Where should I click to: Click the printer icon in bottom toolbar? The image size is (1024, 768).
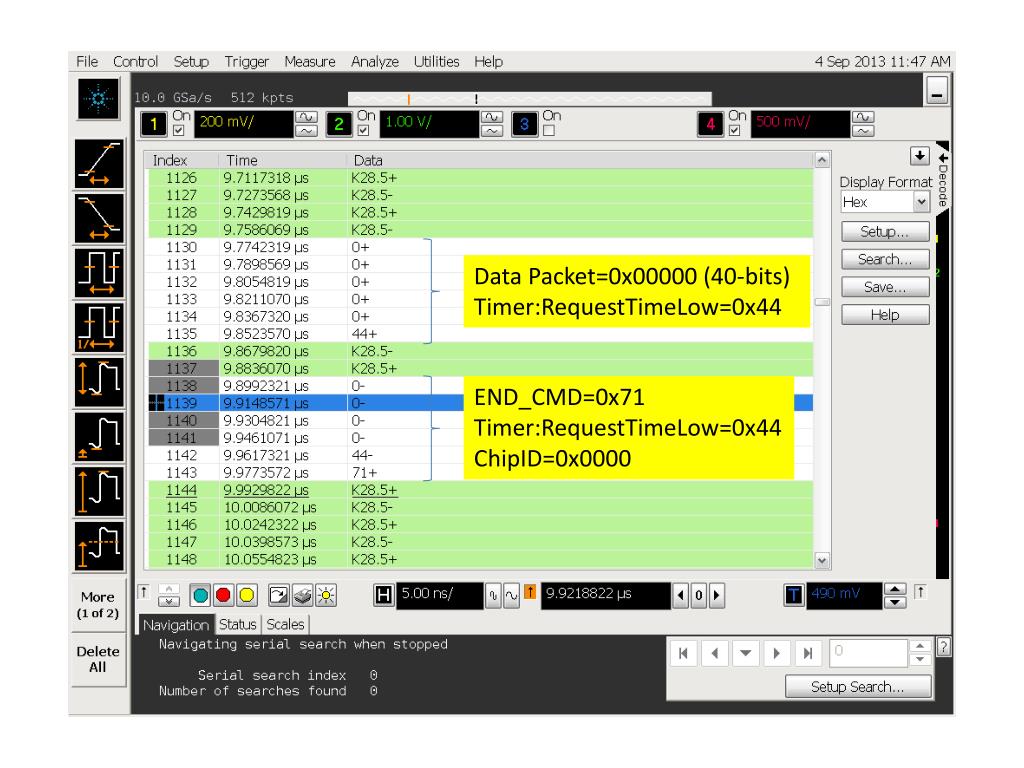tap(302, 595)
